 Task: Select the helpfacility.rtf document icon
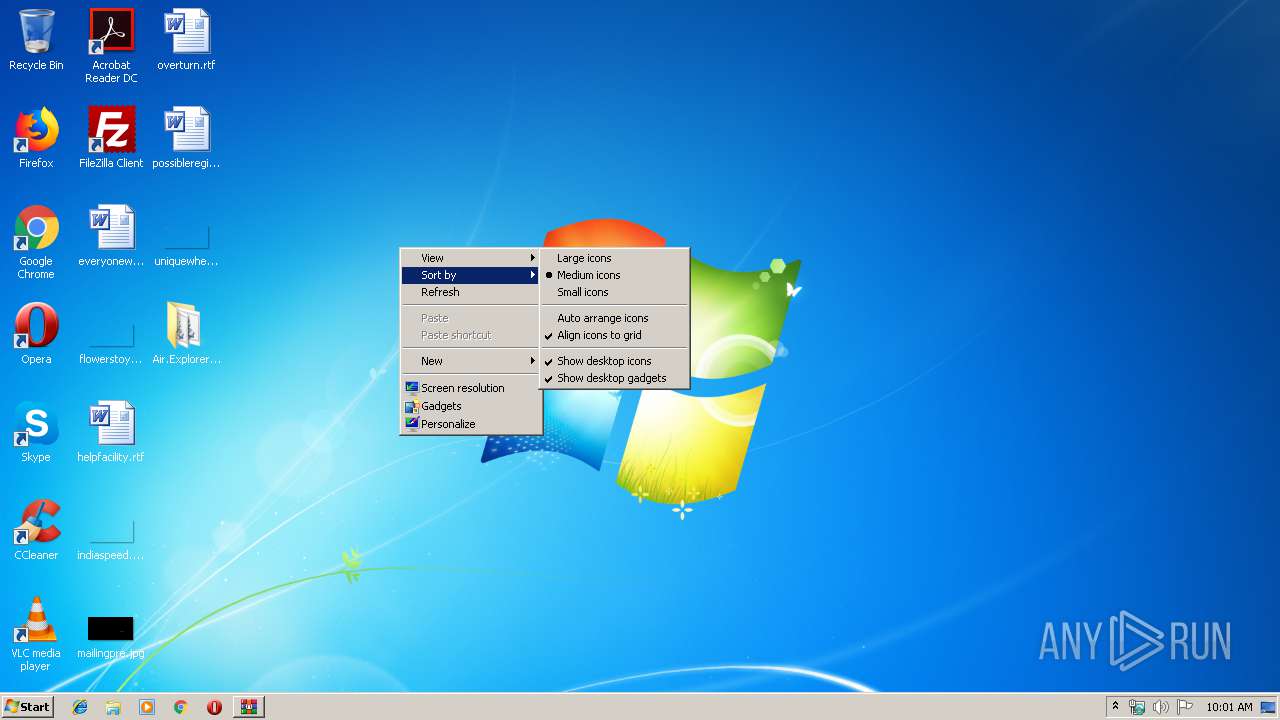[111, 432]
